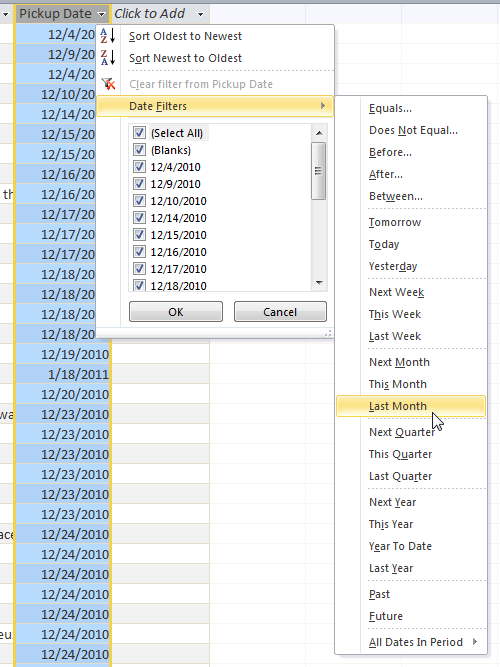The height and width of the screenshot is (667, 500).
Task: Click the Sort Newest to Oldest Z-A icon
Action: [x=108, y=57]
